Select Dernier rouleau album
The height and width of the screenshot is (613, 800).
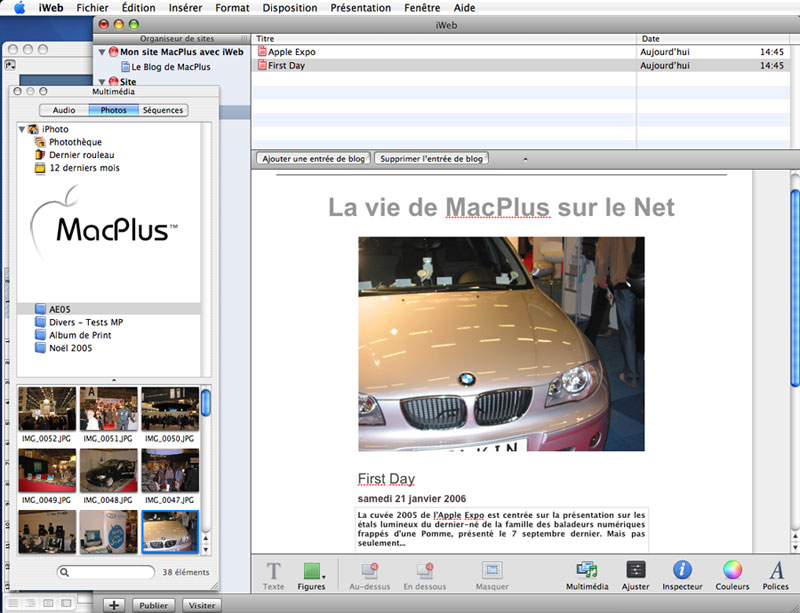coord(81,155)
